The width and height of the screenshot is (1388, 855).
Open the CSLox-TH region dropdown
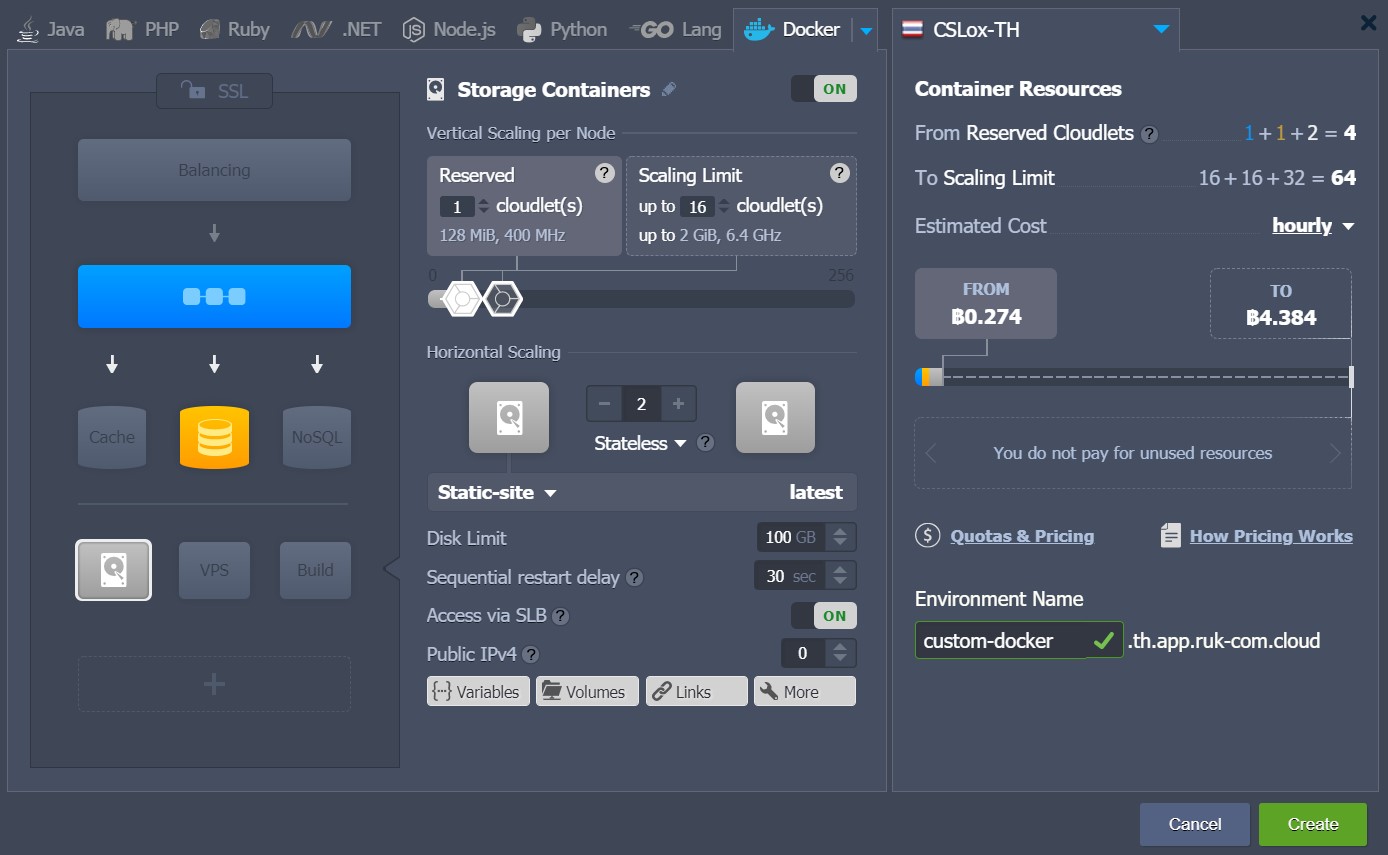1160,29
